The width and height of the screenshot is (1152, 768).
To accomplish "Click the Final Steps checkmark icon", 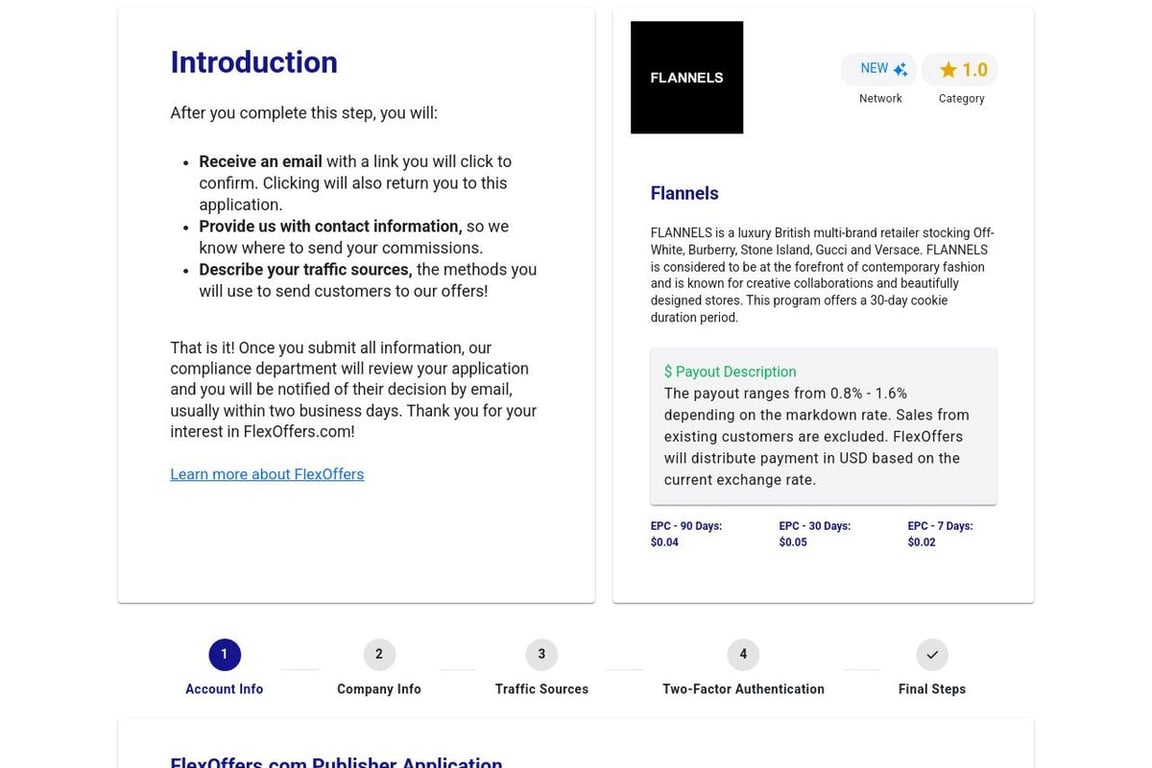I will click(x=932, y=655).
